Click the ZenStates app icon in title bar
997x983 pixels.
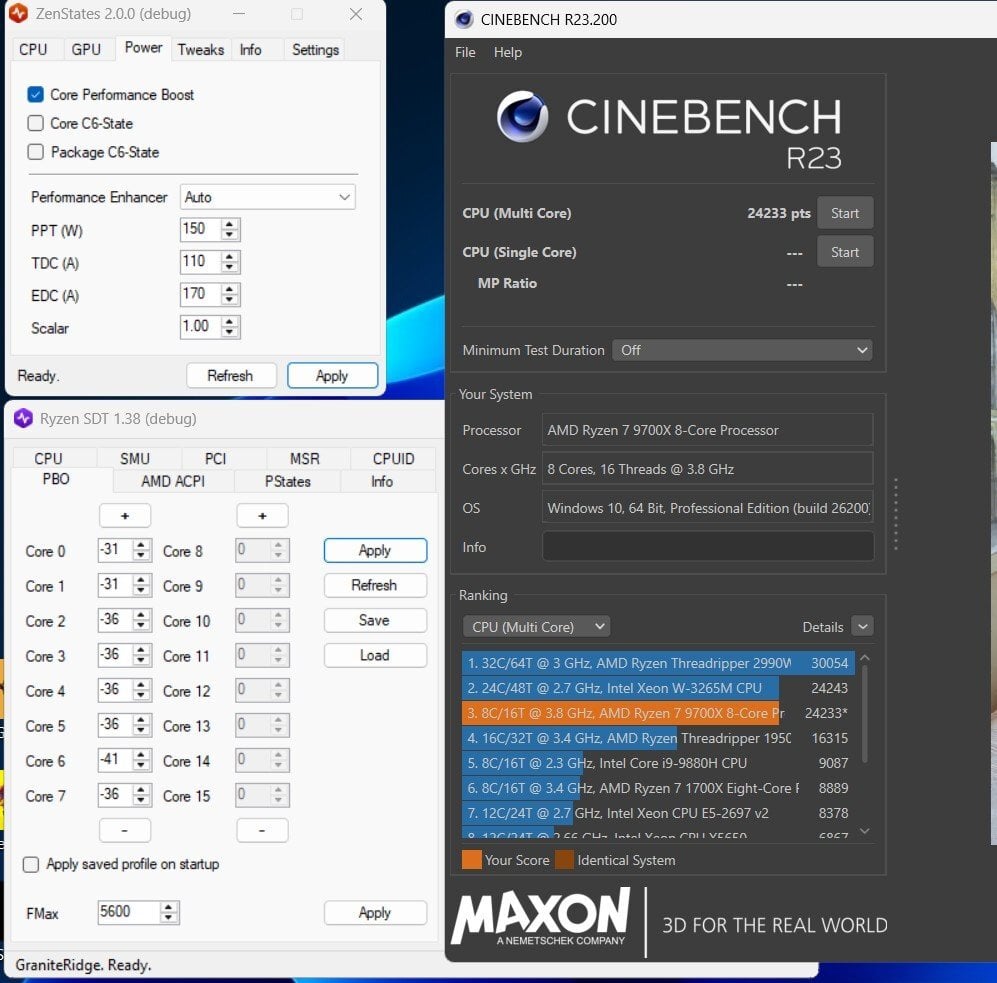[18, 13]
